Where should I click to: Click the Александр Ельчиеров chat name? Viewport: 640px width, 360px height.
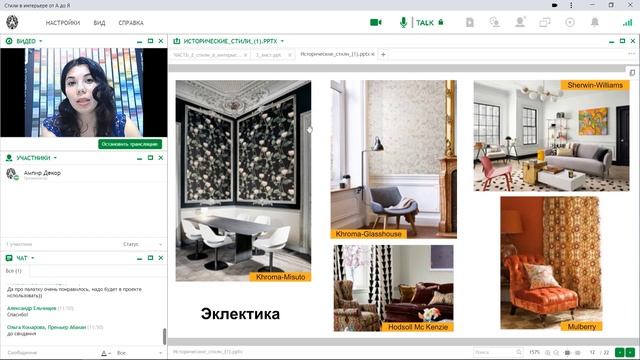(x=31, y=308)
